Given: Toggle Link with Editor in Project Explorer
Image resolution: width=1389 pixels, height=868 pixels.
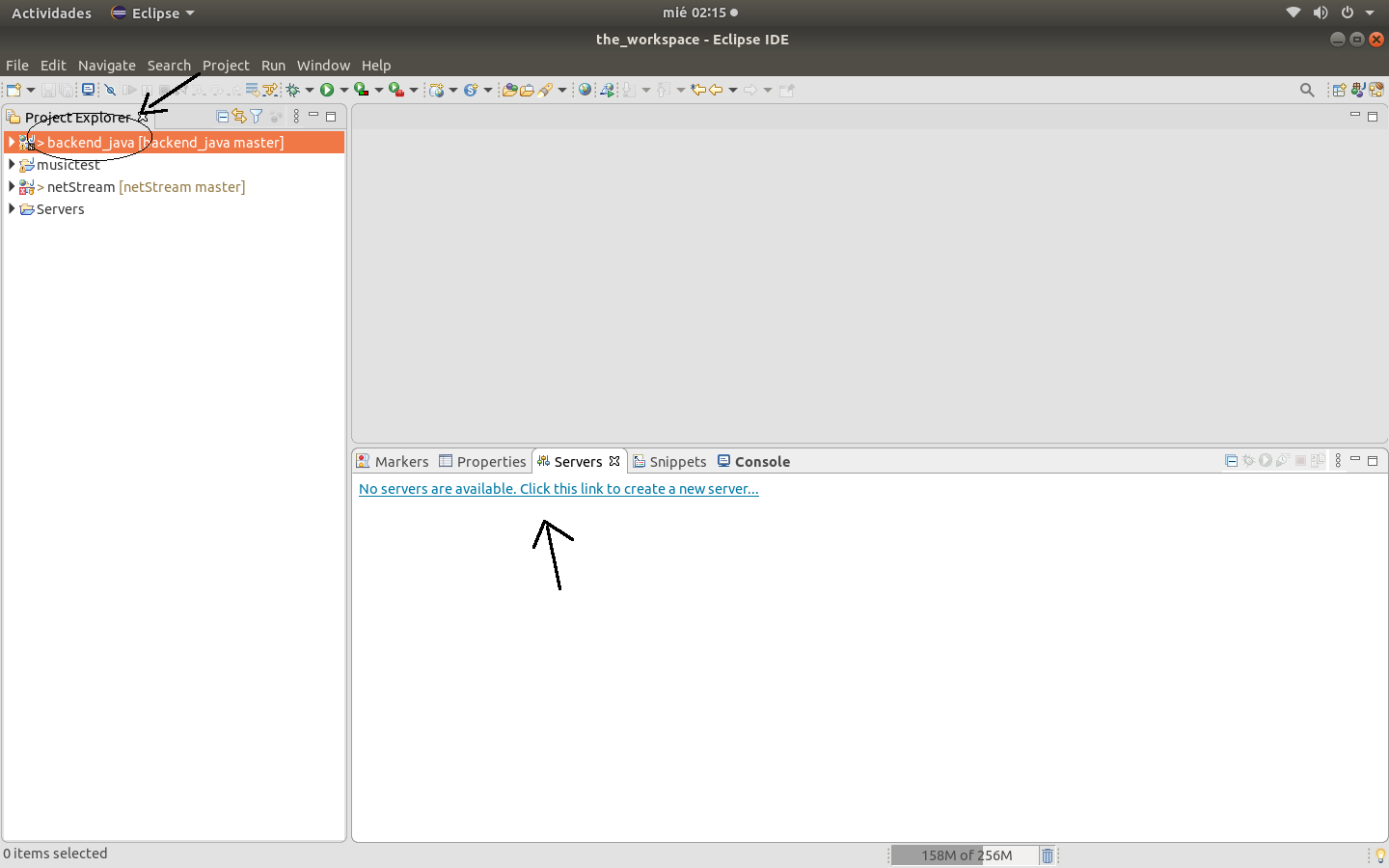Looking at the screenshot, I should click(239, 117).
